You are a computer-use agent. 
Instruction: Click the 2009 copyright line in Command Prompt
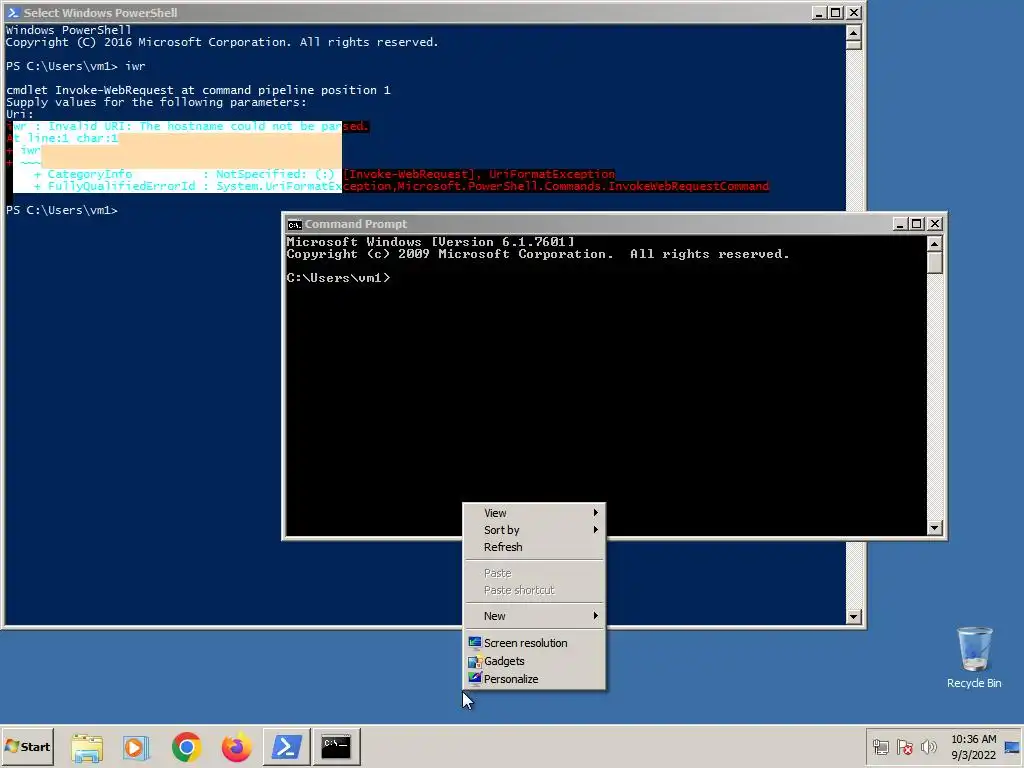[537, 254]
